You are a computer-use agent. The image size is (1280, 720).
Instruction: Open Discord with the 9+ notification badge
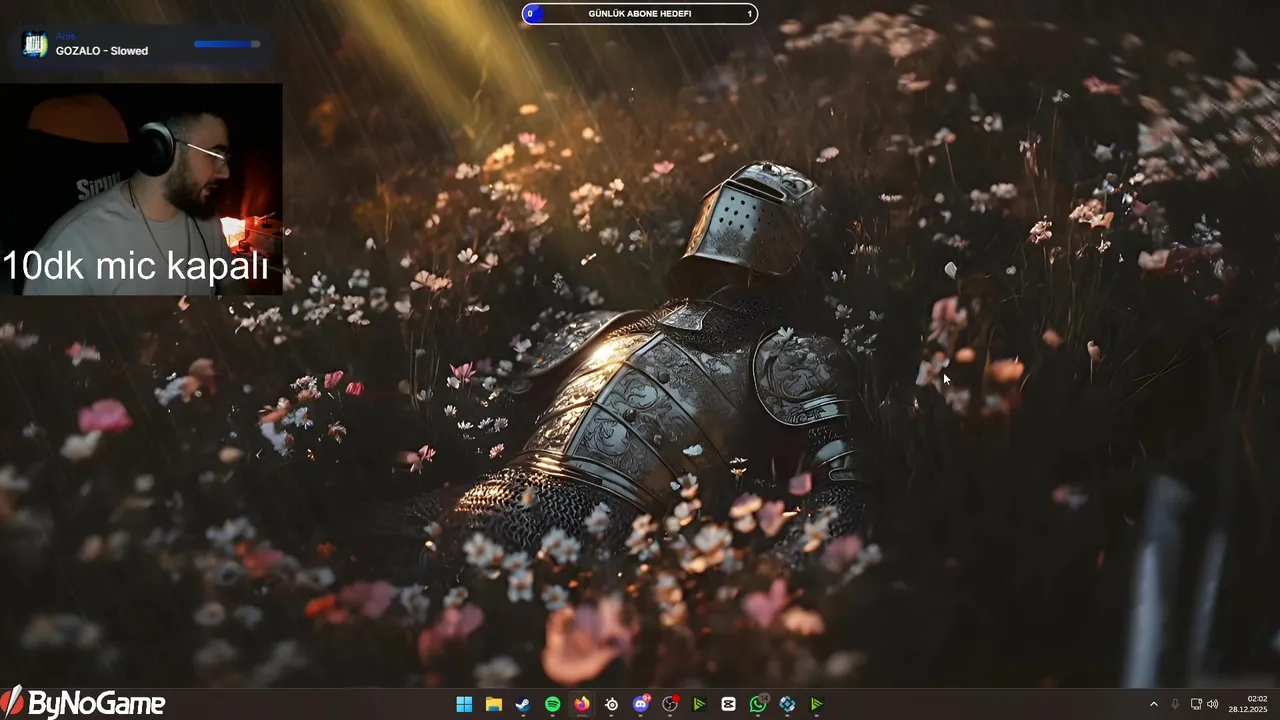pyautogui.click(x=641, y=704)
